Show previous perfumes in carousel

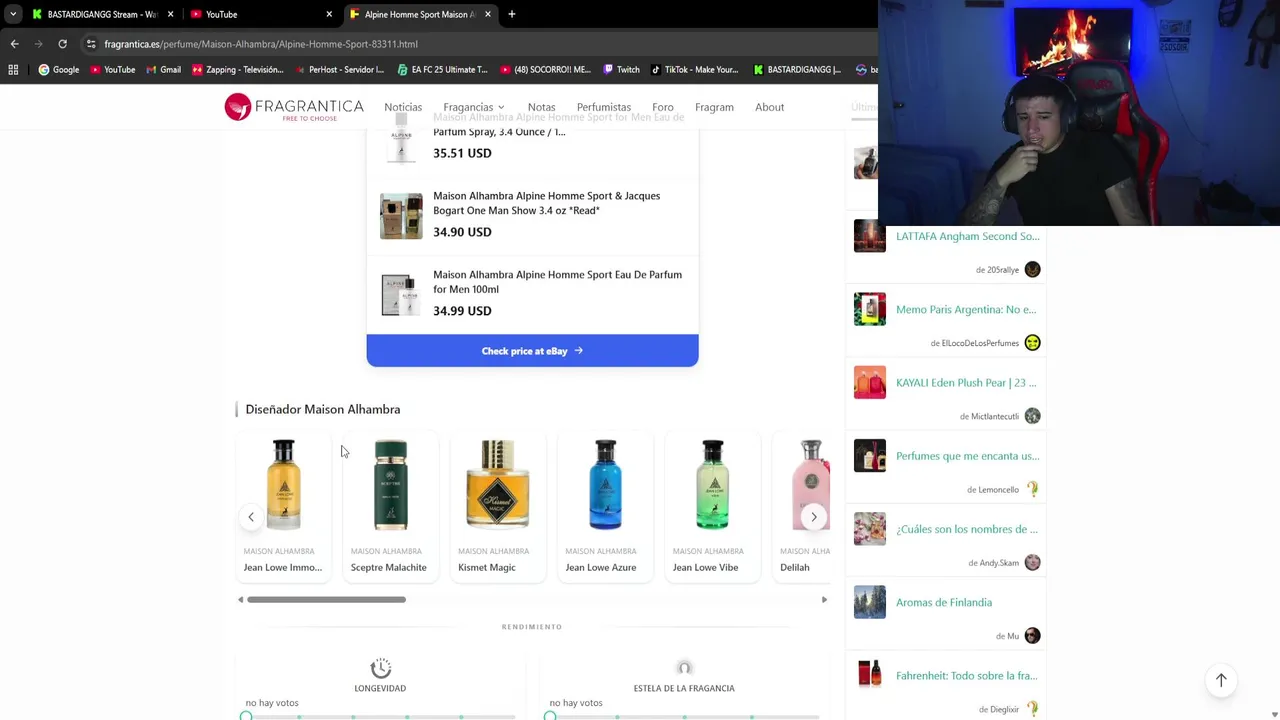pos(251,517)
